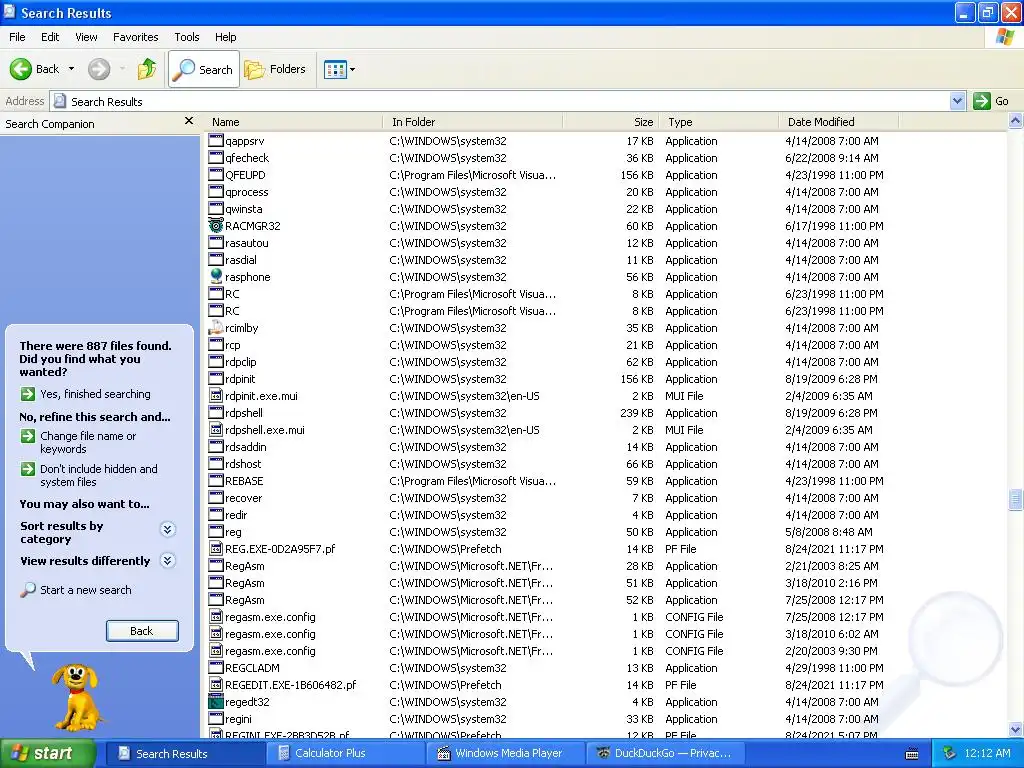
Task: Click the green Back arrow icon
Action: pos(21,69)
